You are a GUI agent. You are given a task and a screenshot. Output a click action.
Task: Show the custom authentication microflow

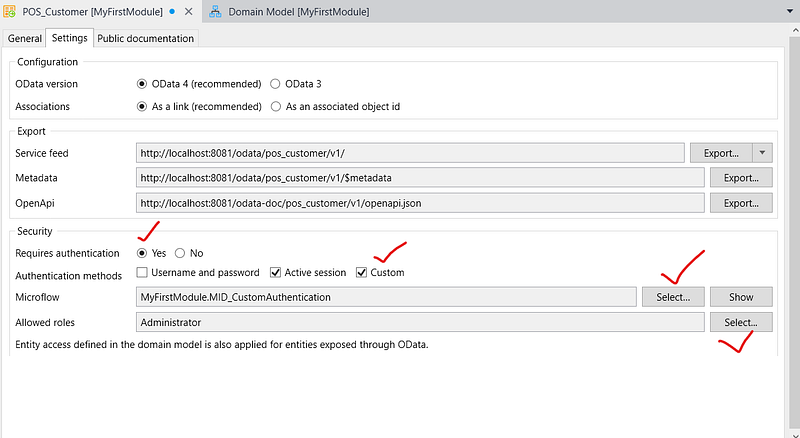[x=741, y=297]
